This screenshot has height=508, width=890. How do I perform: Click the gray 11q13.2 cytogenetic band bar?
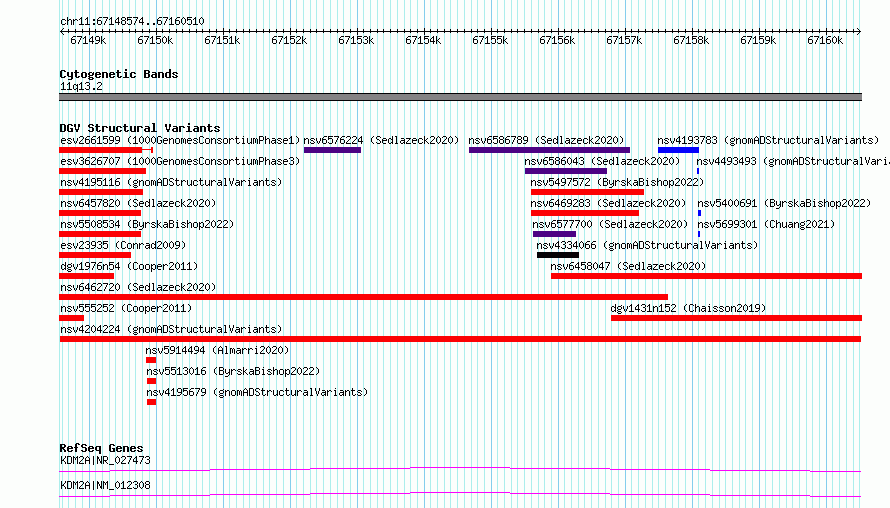point(460,97)
